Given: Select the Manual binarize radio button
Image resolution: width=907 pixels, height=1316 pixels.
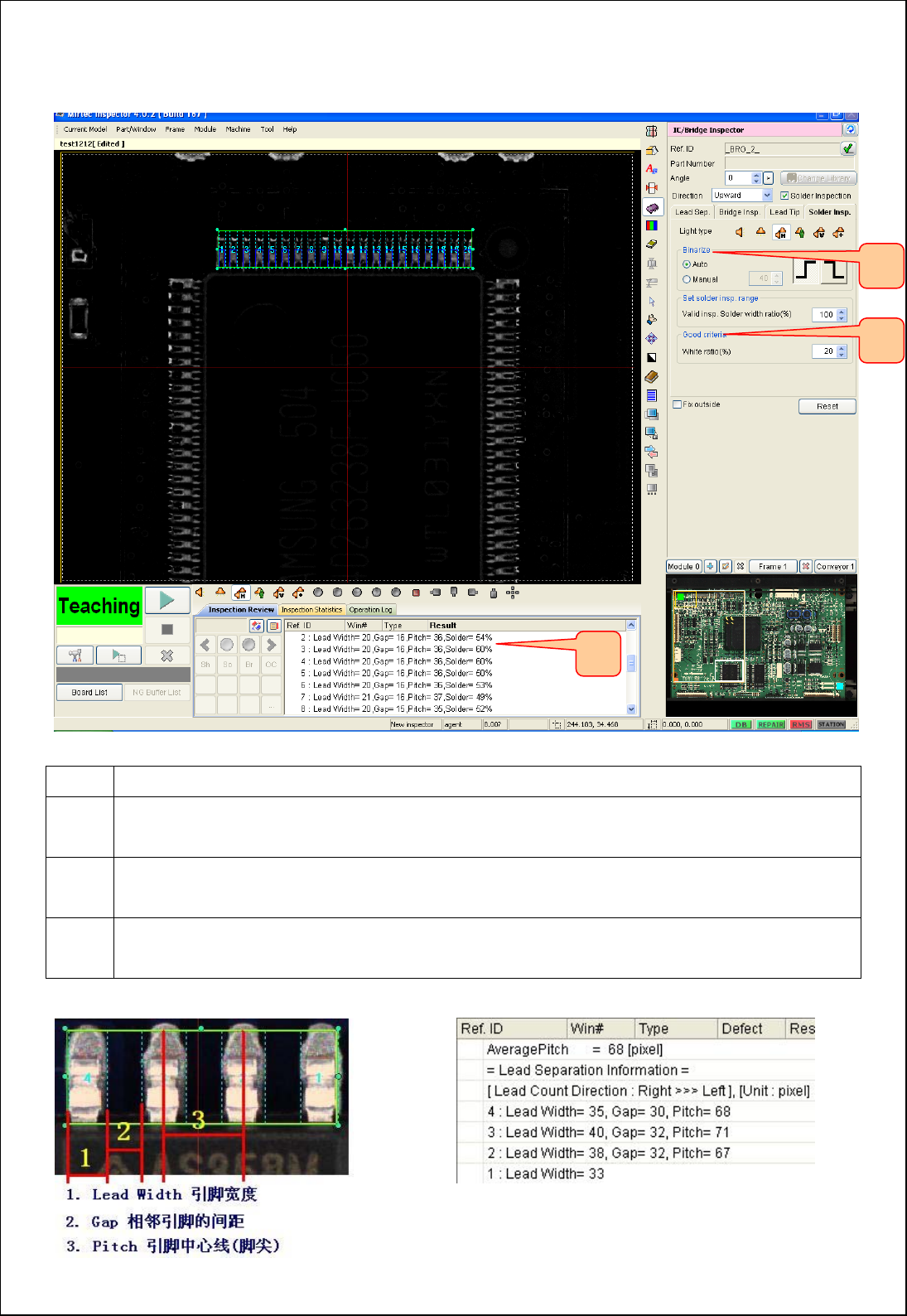Looking at the screenshot, I should [x=687, y=280].
